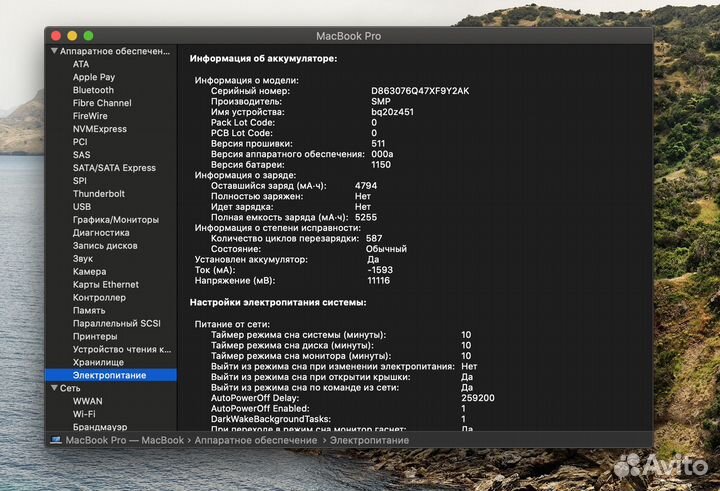The width and height of the screenshot is (720, 491).
Task: Select FireWire in the sidebar
Action: point(90,116)
